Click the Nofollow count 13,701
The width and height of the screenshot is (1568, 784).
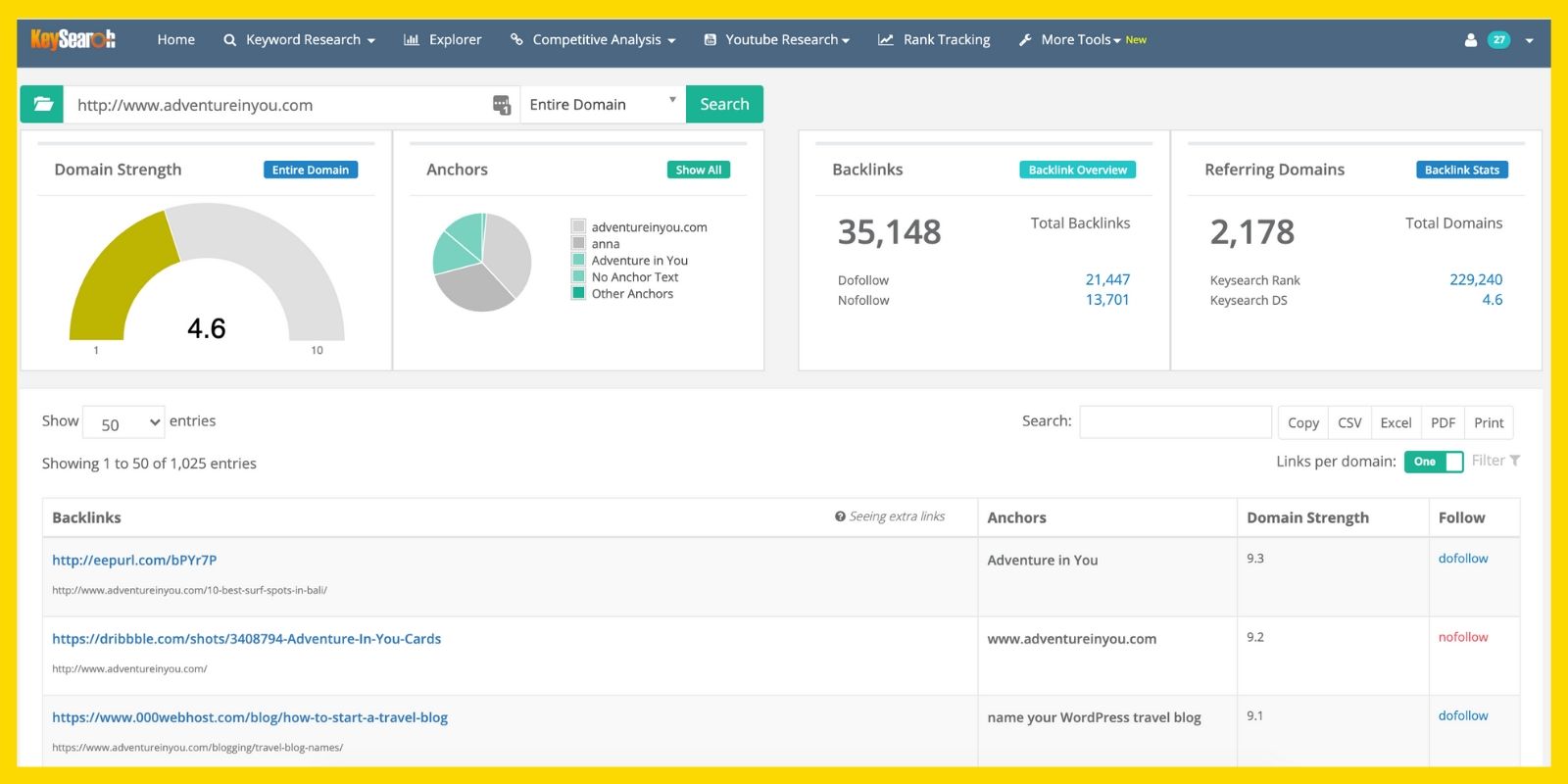[1107, 300]
